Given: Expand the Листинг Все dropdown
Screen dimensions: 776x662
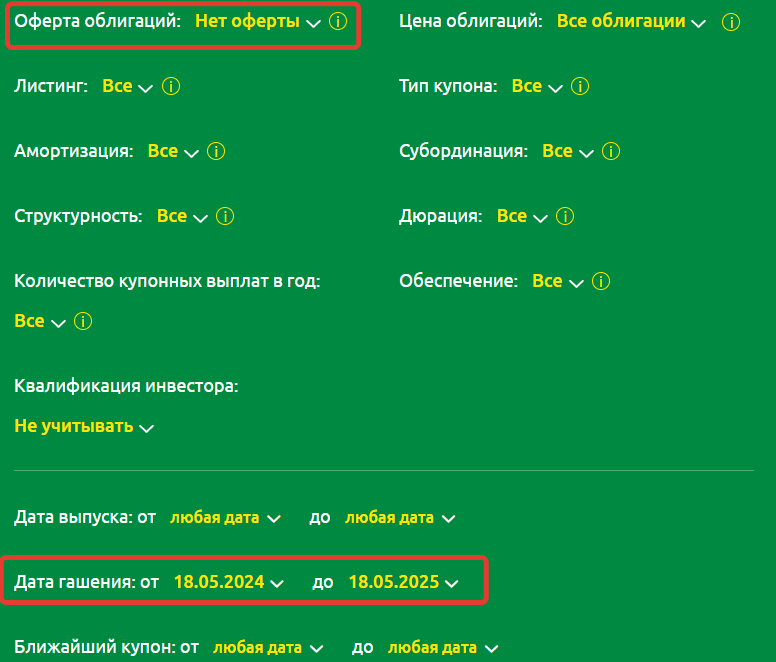Looking at the screenshot, I should (127, 87).
